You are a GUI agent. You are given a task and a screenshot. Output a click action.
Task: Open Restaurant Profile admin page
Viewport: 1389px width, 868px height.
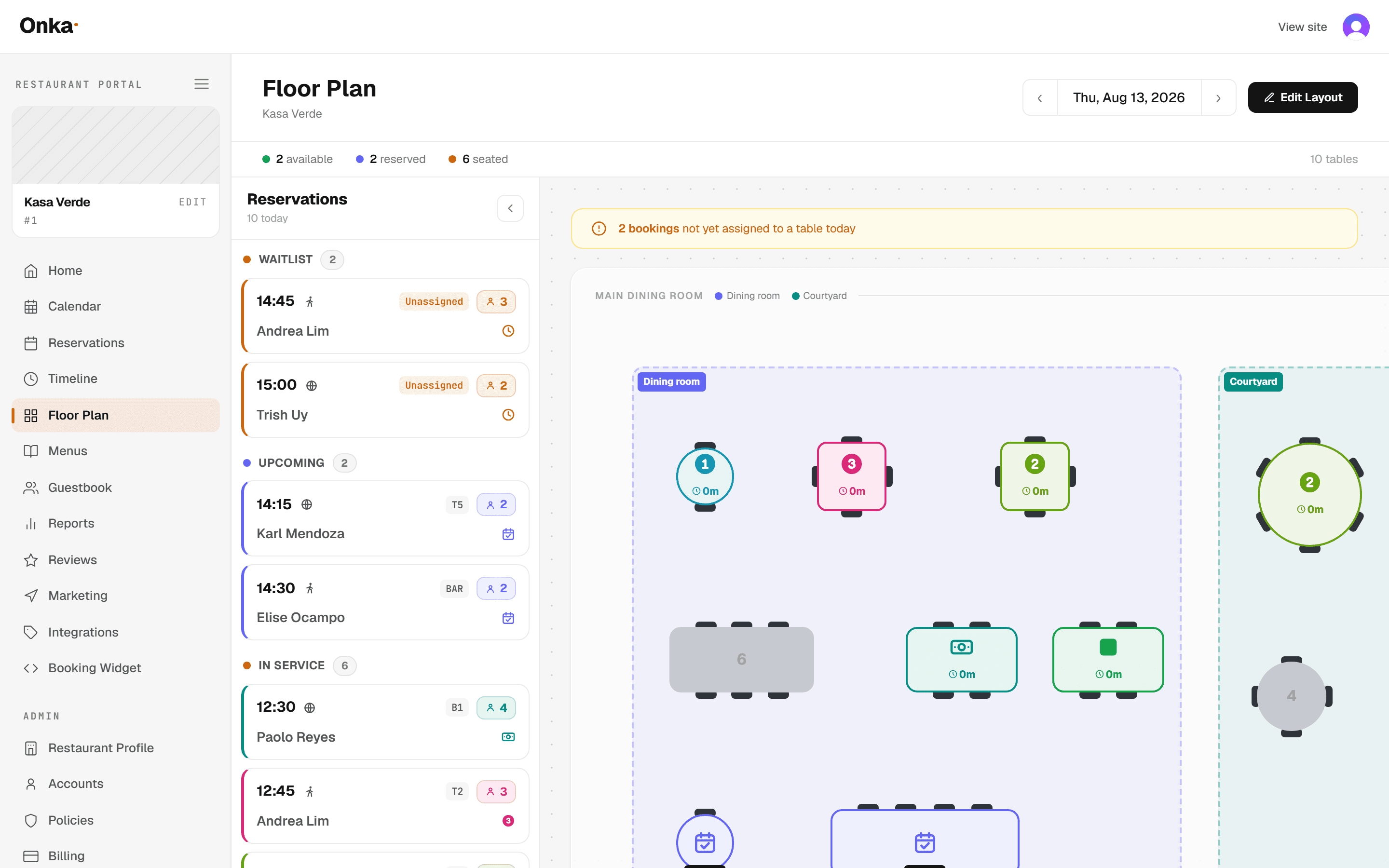[x=116, y=748]
